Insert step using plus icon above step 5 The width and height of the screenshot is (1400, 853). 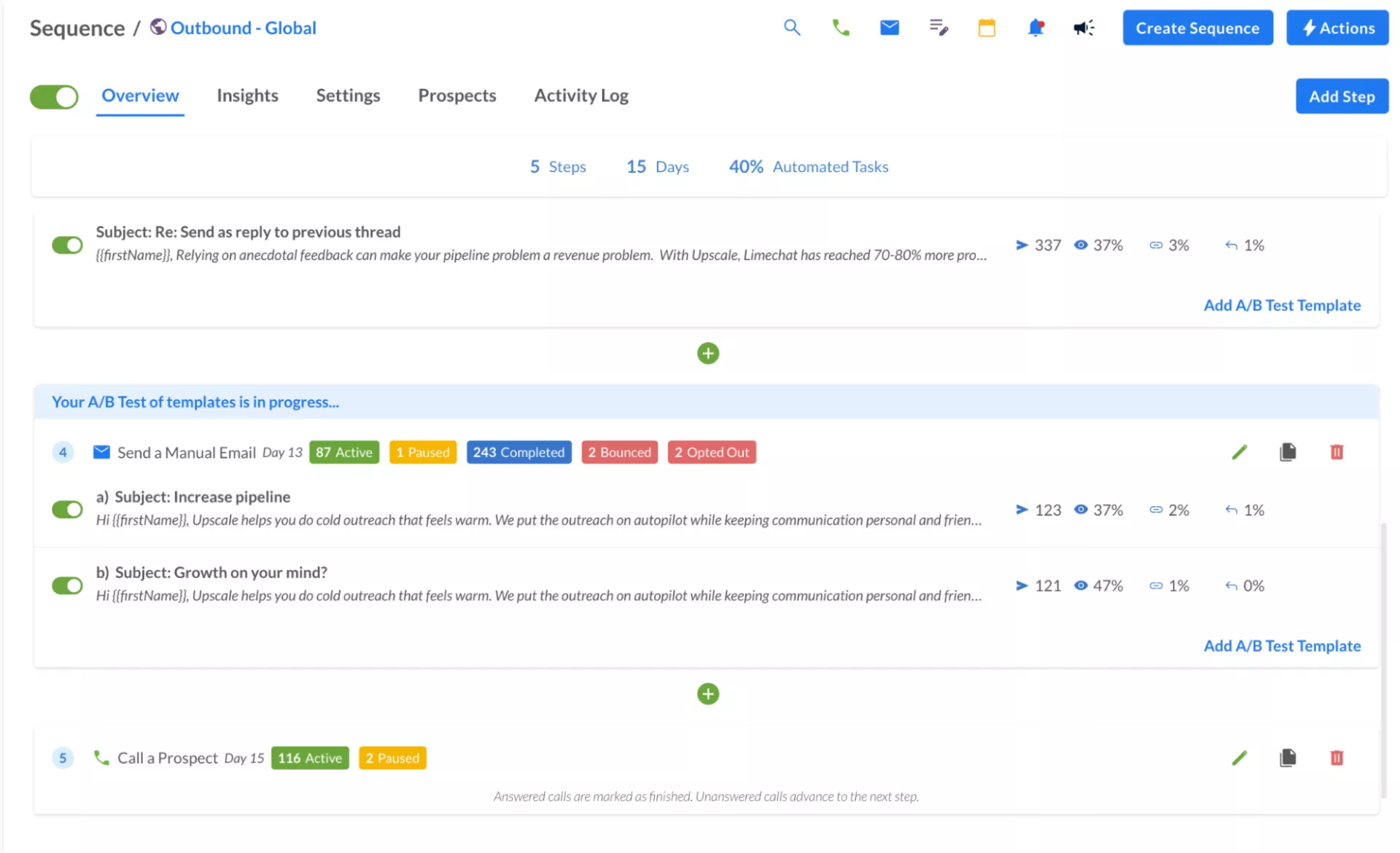click(707, 693)
